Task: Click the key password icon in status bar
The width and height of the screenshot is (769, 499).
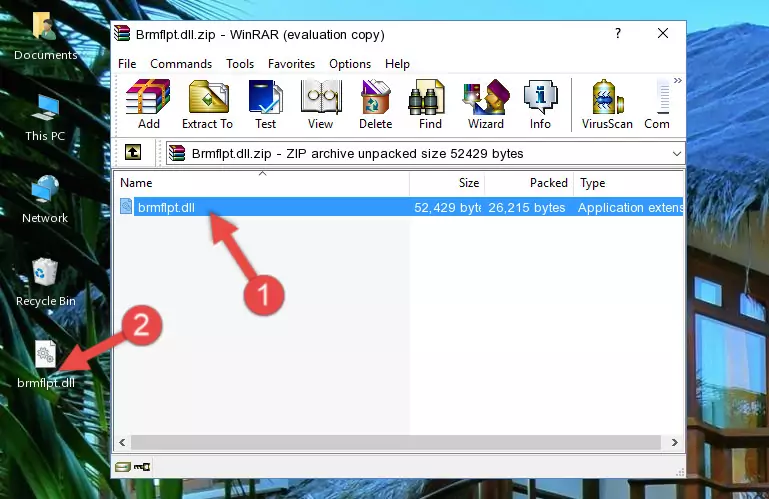Action: [x=142, y=467]
